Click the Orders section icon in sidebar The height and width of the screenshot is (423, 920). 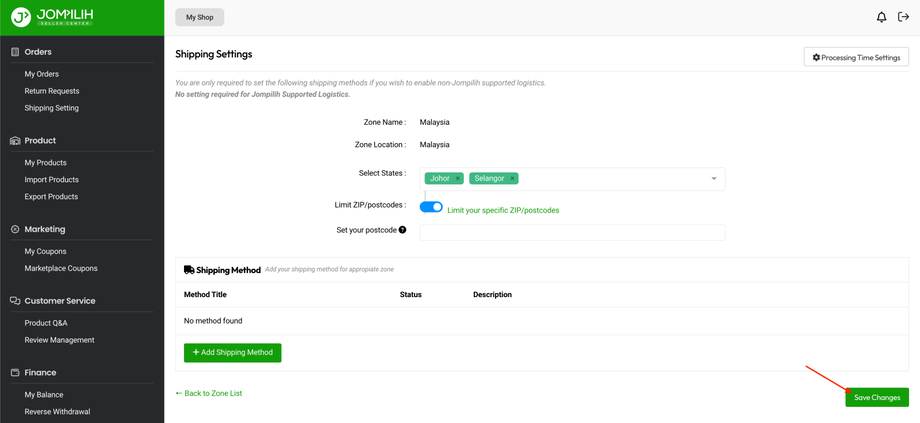(x=15, y=52)
